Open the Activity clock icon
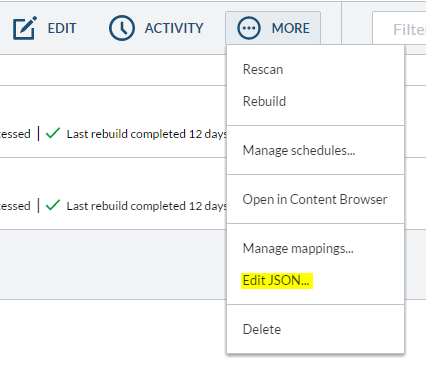This screenshot has height=371, width=426. pos(122,28)
